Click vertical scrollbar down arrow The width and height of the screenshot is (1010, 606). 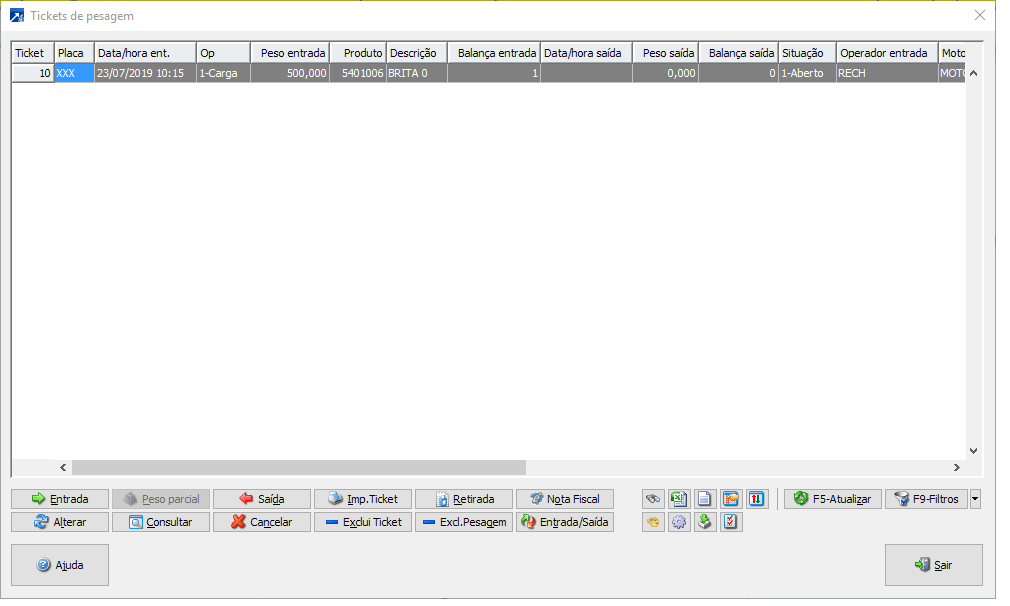(x=973, y=451)
